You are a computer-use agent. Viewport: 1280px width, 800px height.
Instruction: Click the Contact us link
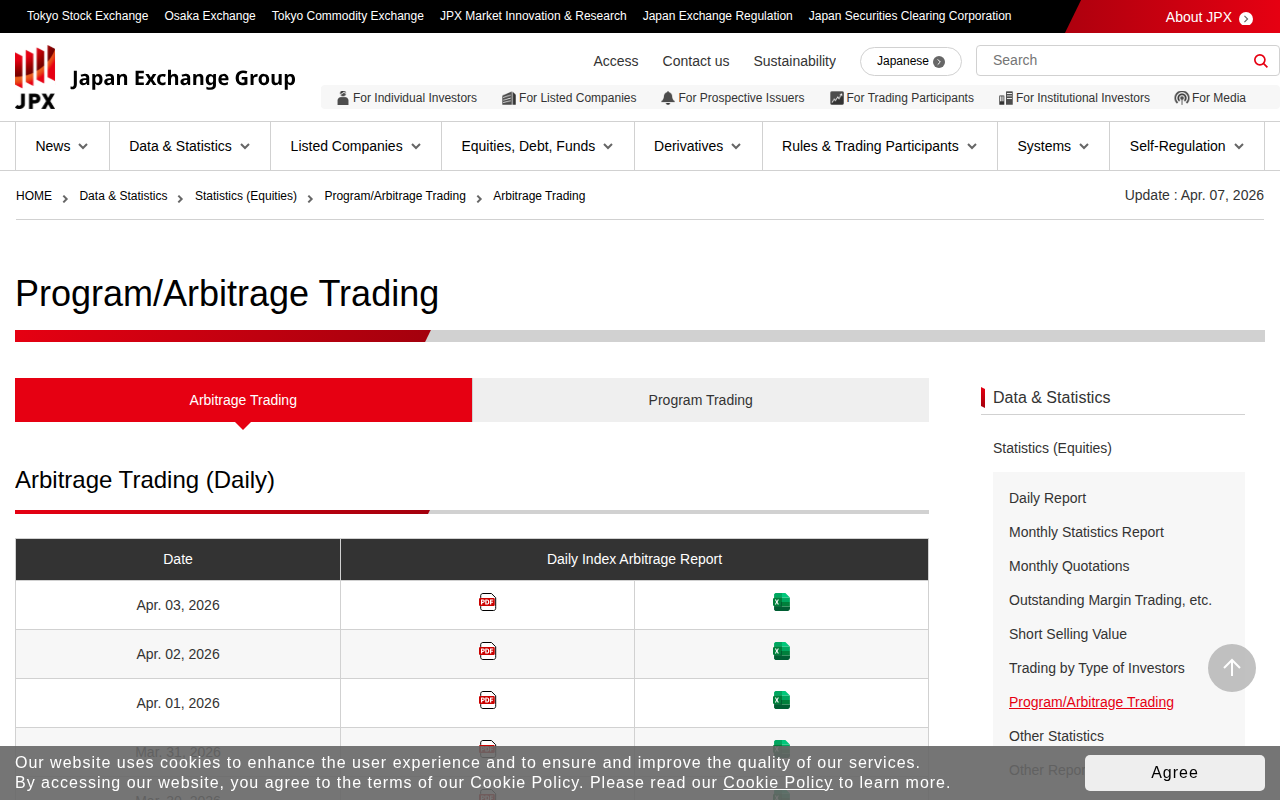click(696, 61)
